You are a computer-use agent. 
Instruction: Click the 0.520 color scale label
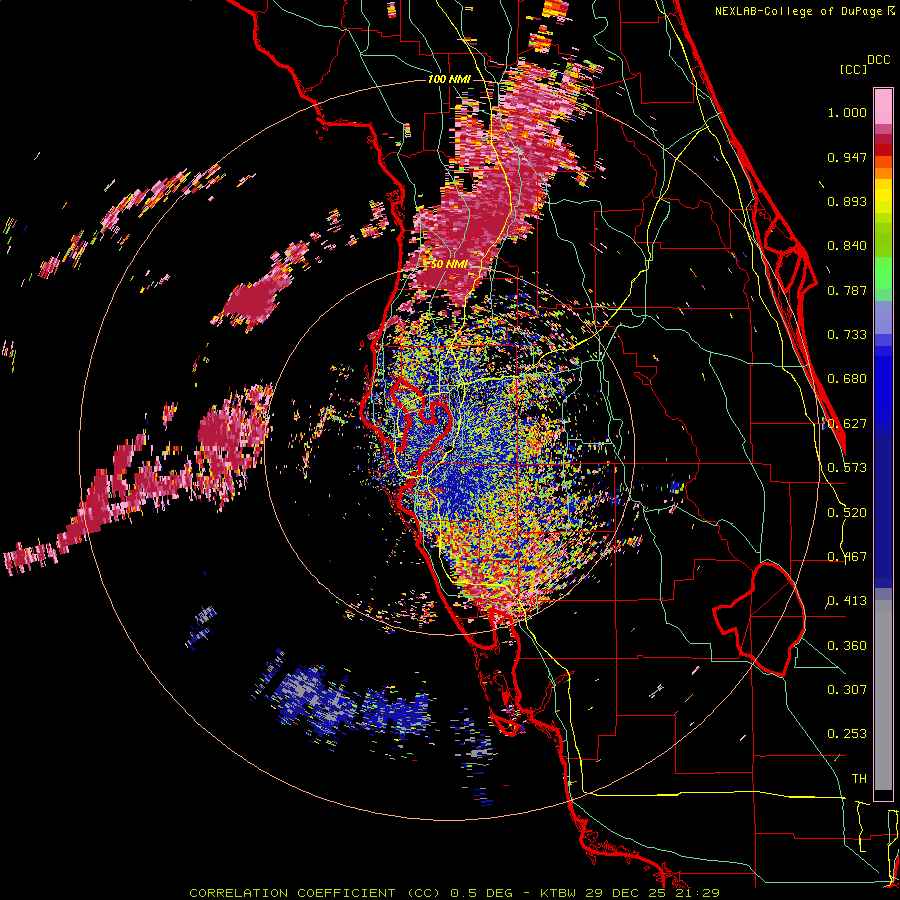(847, 513)
